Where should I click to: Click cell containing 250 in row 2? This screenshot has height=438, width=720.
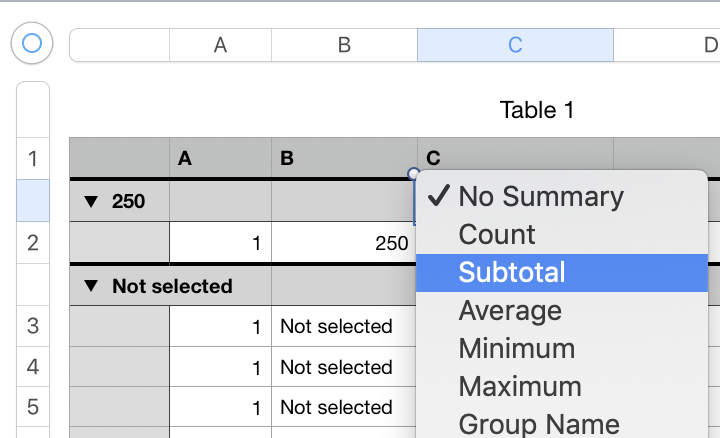(x=344, y=243)
